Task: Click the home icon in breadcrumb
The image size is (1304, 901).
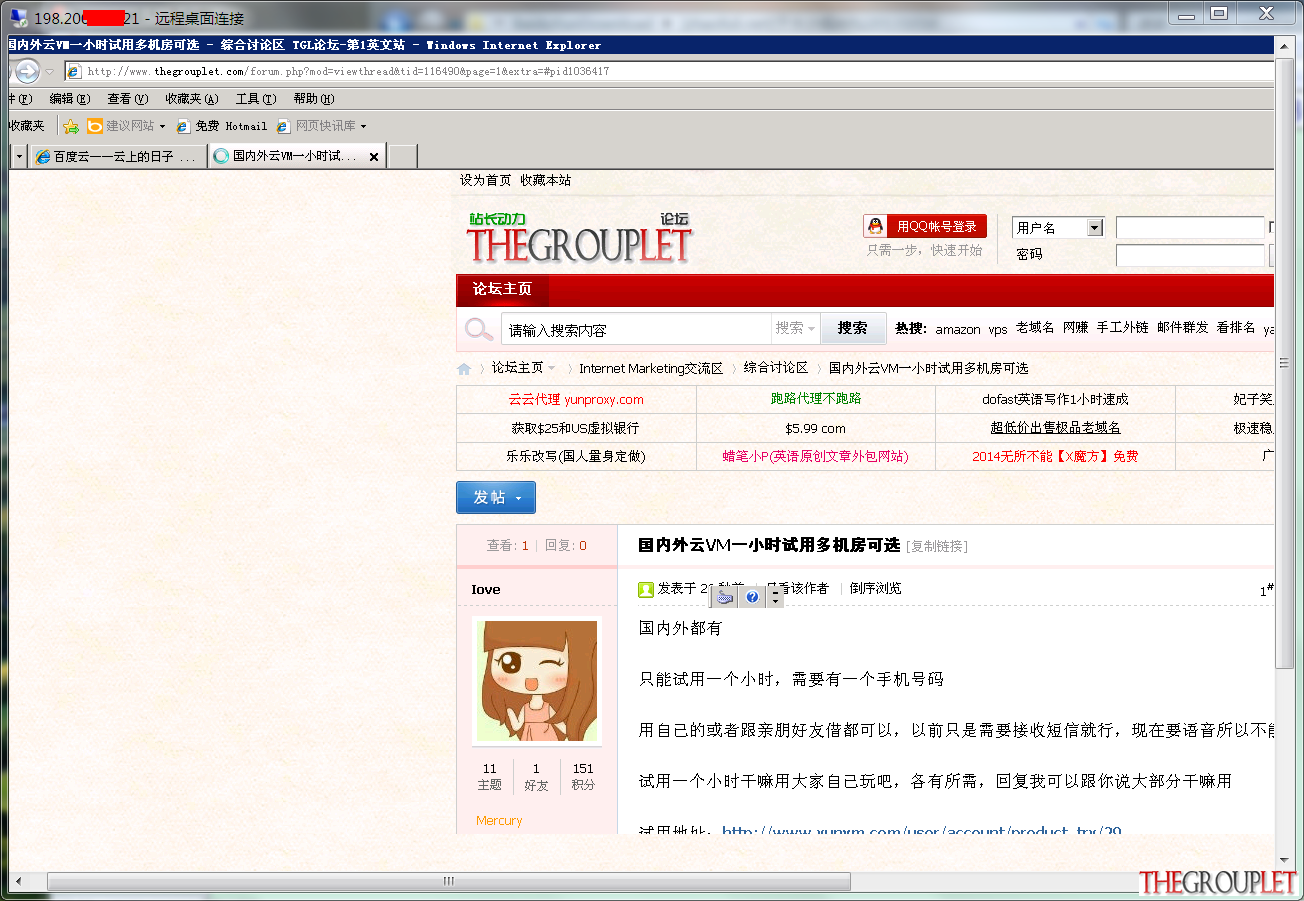Action: pyautogui.click(x=464, y=369)
